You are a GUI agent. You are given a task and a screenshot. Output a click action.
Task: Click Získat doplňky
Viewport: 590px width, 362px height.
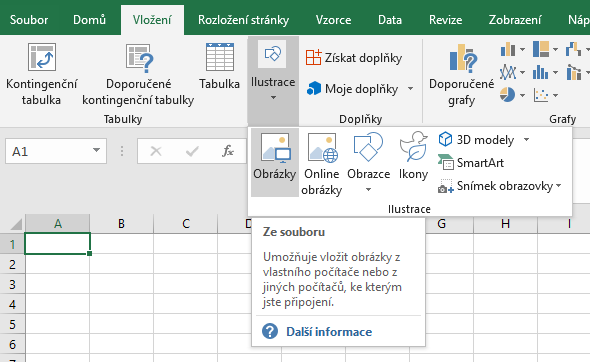[354, 58]
